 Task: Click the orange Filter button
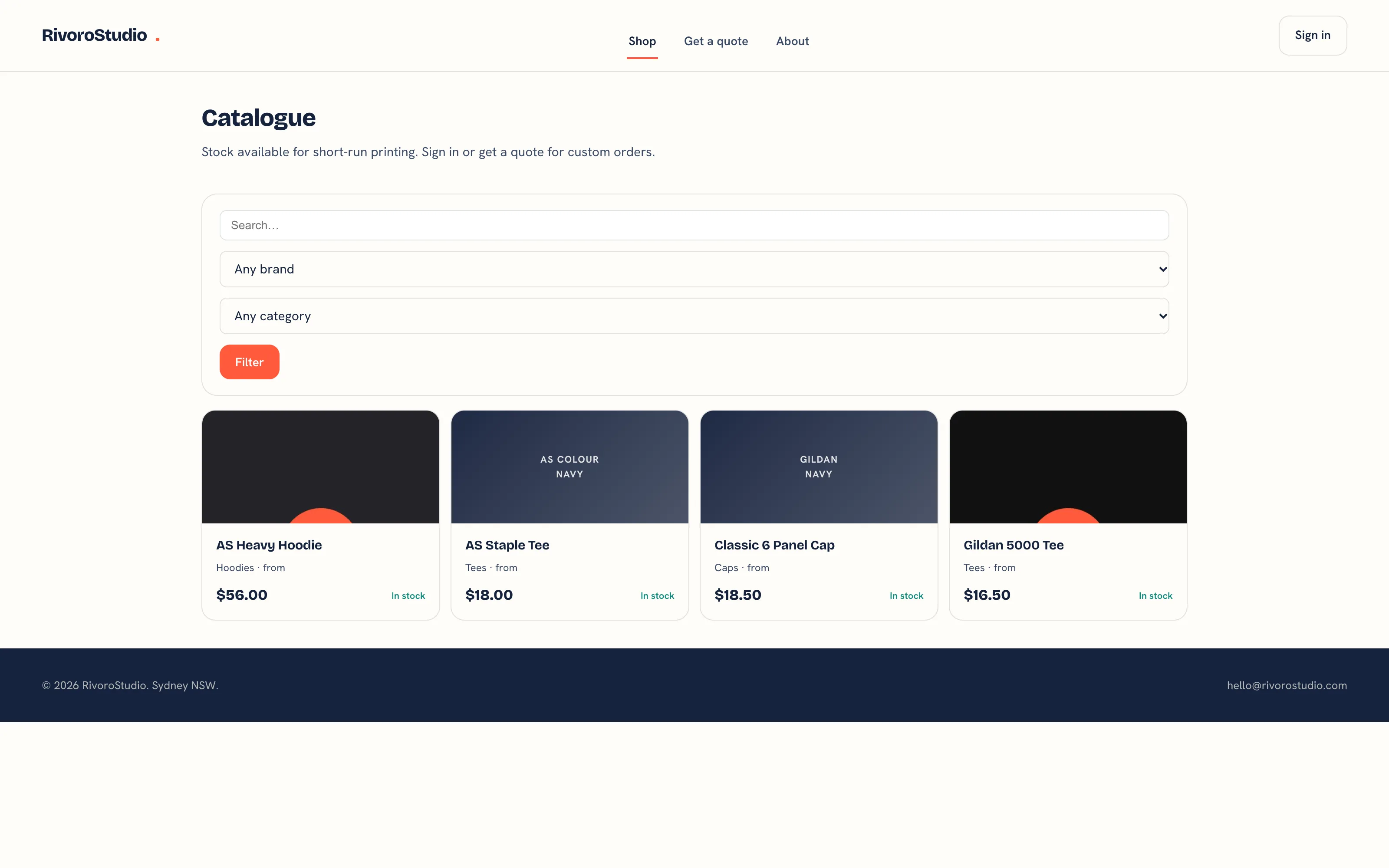249,362
